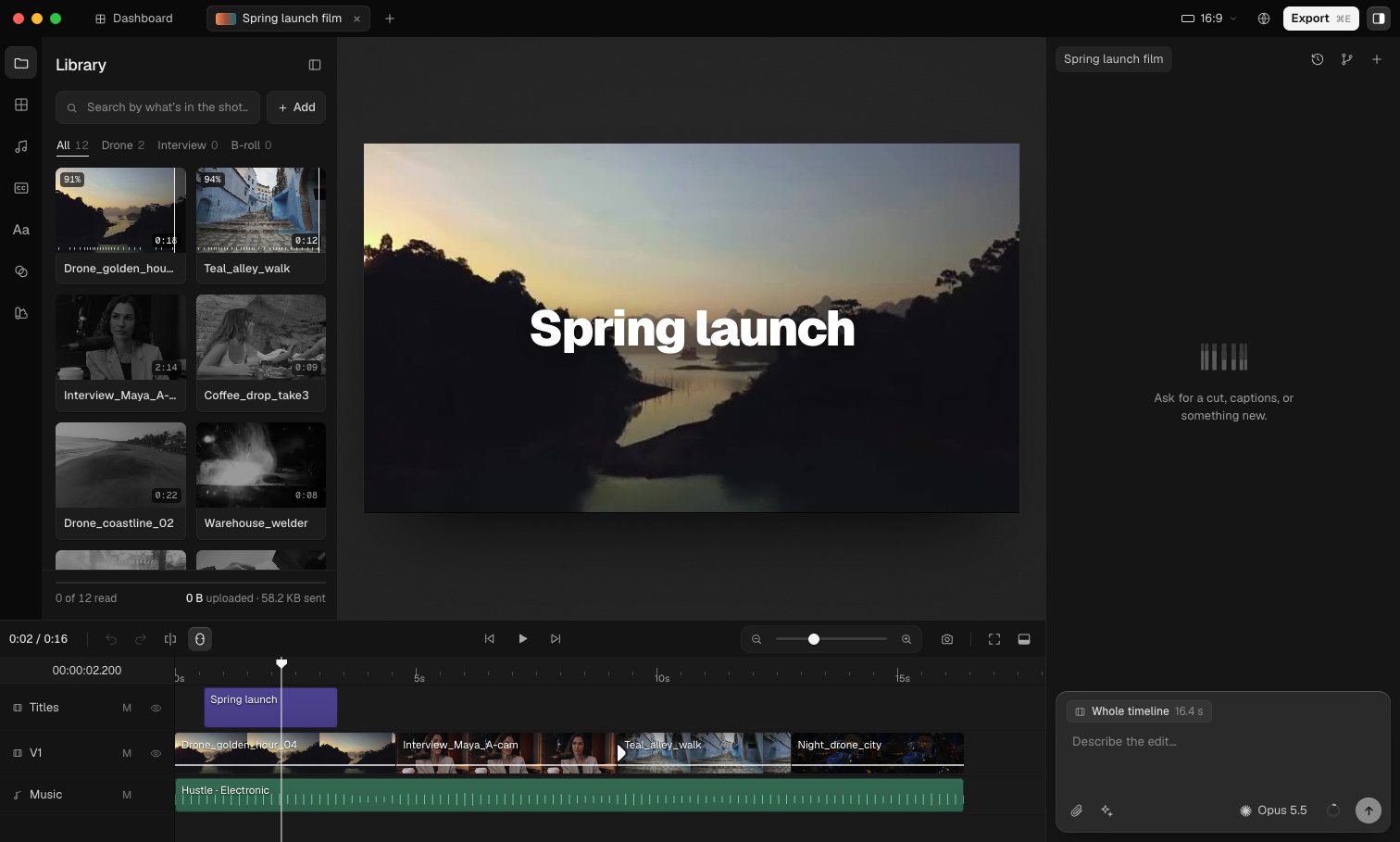Click the Add button in Library
This screenshot has width=1400, height=842.
tap(296, 107)
